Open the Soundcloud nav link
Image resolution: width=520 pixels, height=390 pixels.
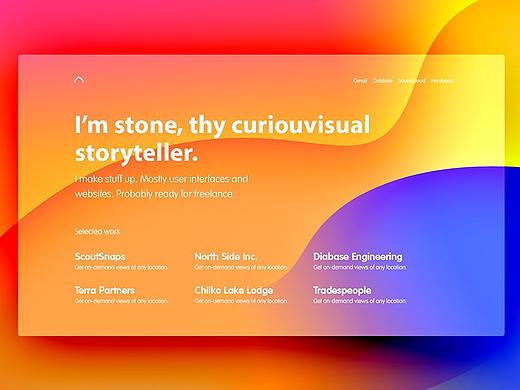(412, 81)
